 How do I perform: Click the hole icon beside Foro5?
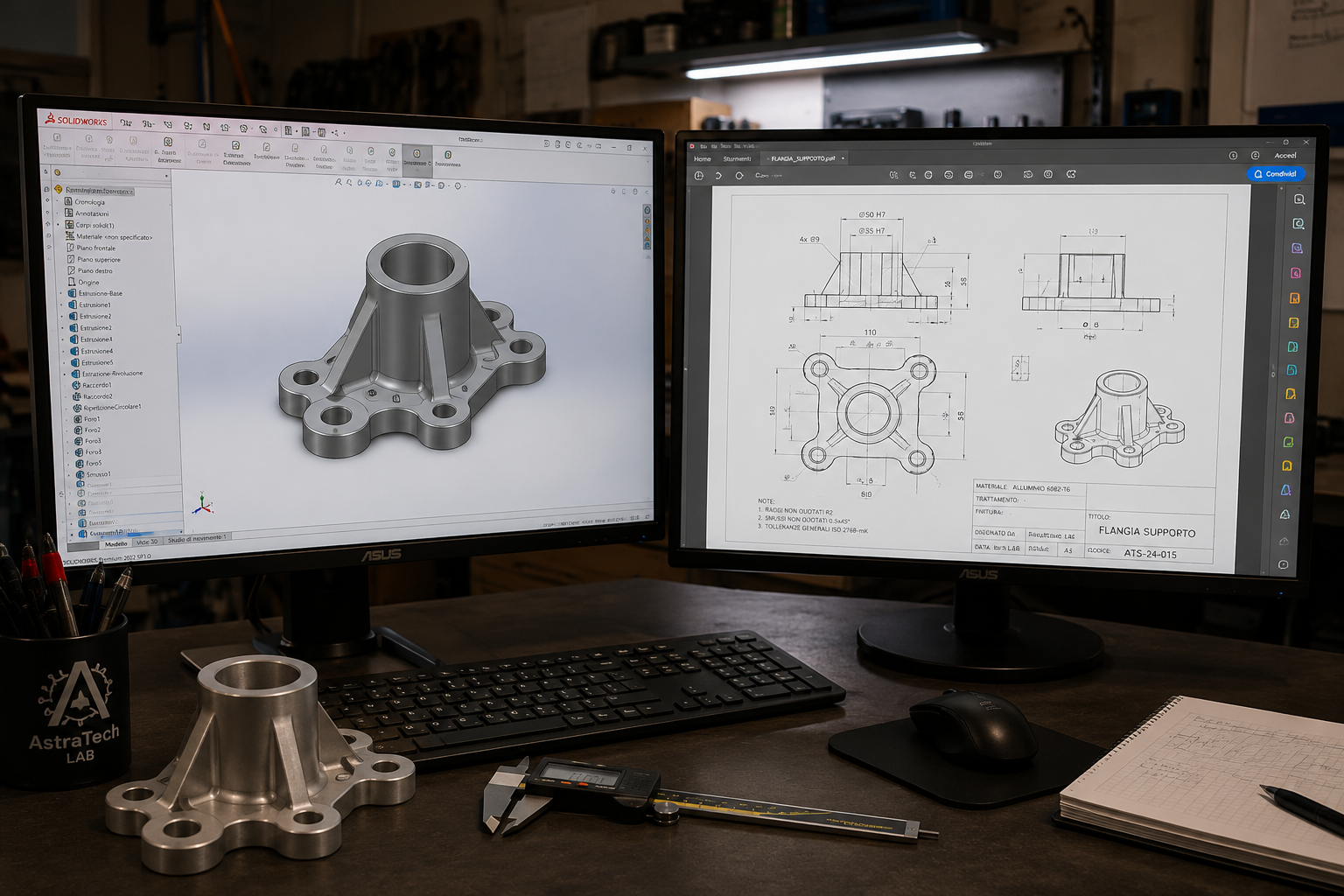[x=80, y=463]
